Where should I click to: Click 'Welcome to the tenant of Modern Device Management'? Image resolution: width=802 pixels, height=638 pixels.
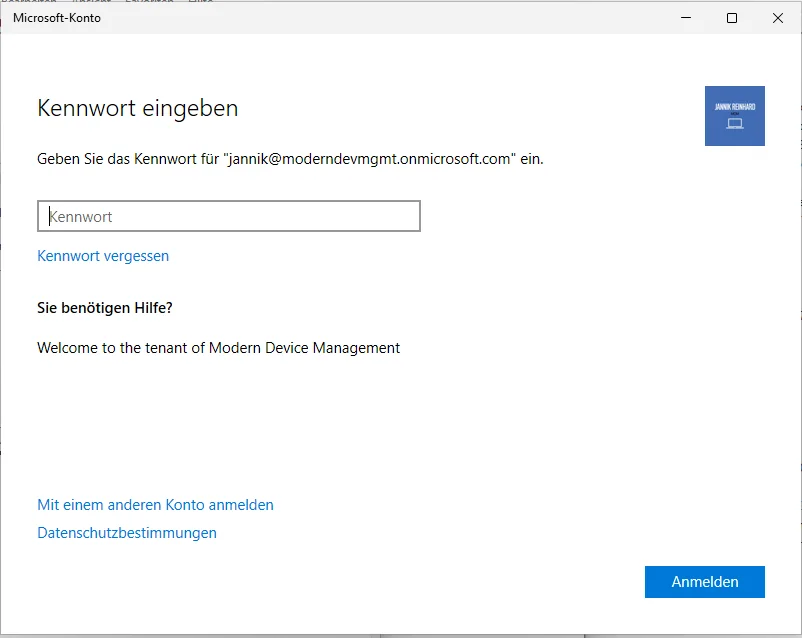tap(218, 348)
